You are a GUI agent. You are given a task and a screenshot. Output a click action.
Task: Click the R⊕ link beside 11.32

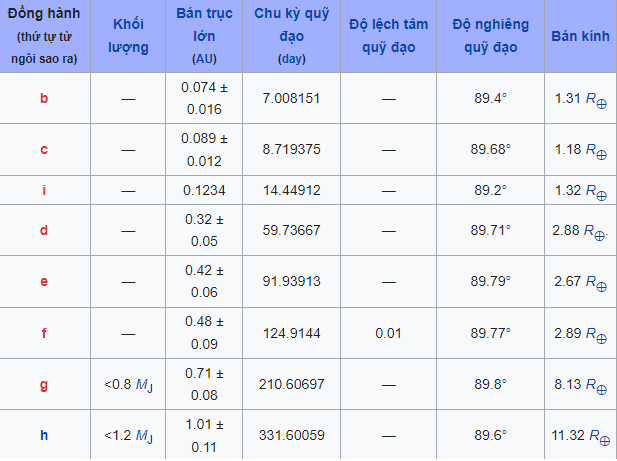(x=596, y=436)
